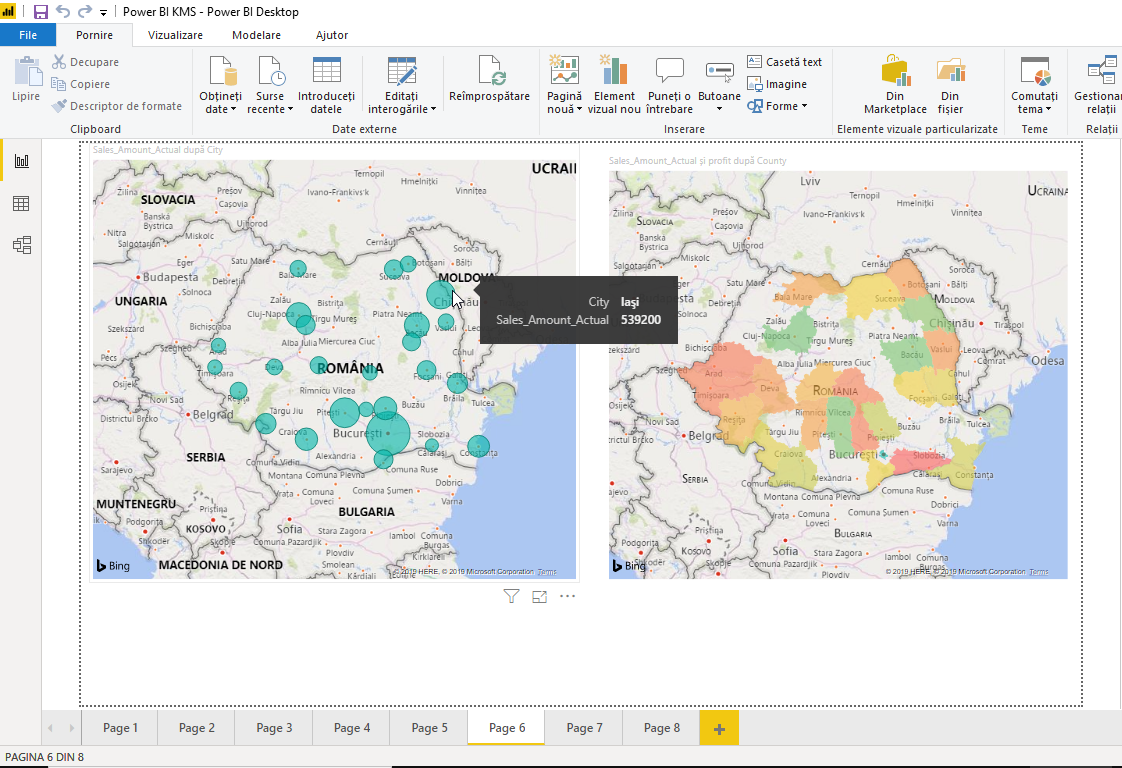Open focus mode for the selected map

(x=539, y=595)
